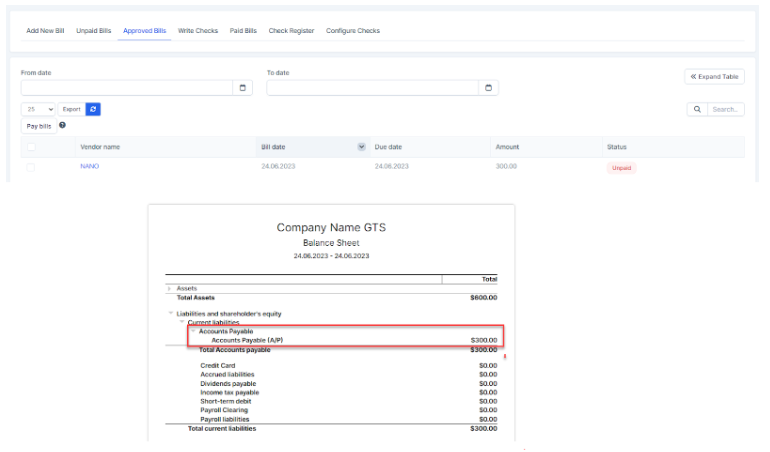Click the 300.00 amount cell
Image resolution: width=770 pixels, height=452 pixels.
(506, 166)
